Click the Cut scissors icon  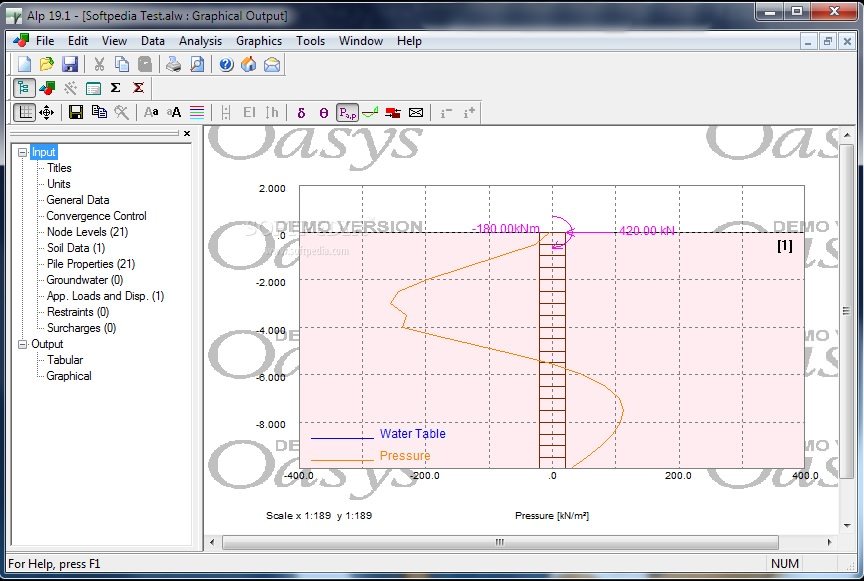click(99, 64)
